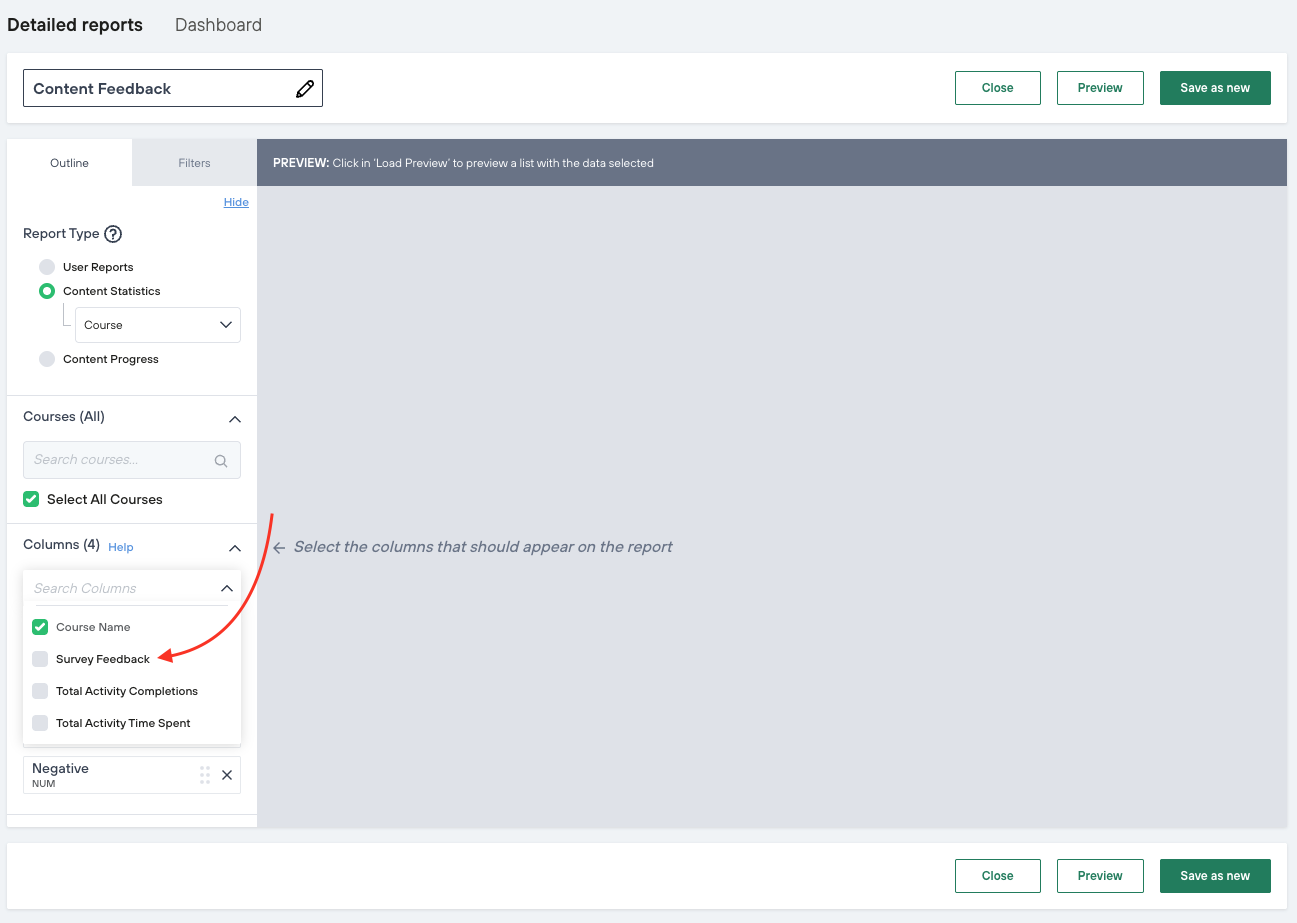
Task: Switch to the Filters tab
Action: tap(194, 163)
